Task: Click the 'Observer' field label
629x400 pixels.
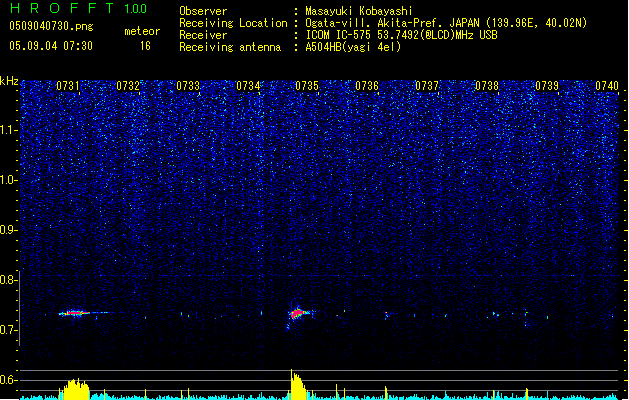Action: (x=203, y=11)
